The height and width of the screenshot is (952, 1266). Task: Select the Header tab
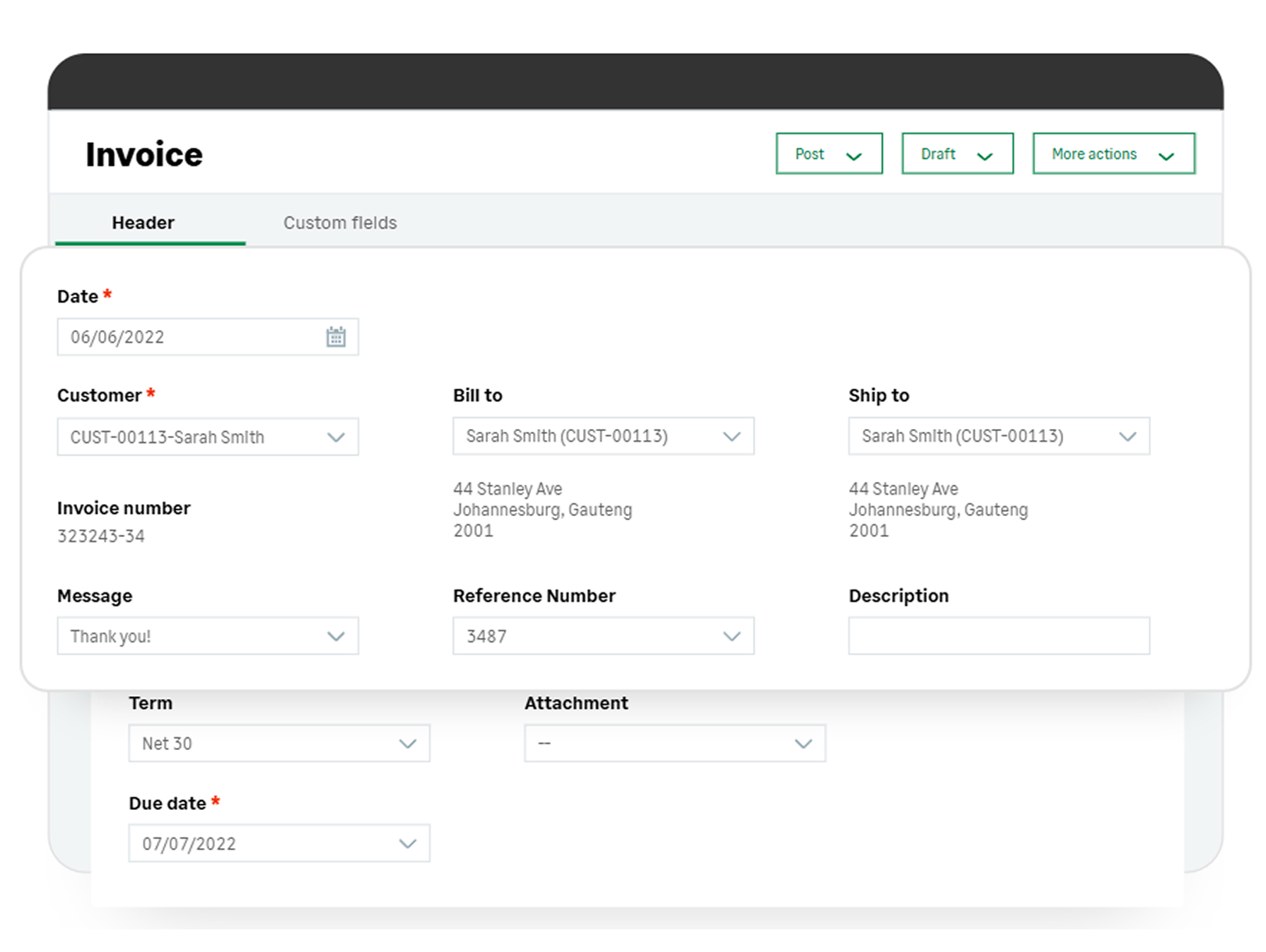143,222
